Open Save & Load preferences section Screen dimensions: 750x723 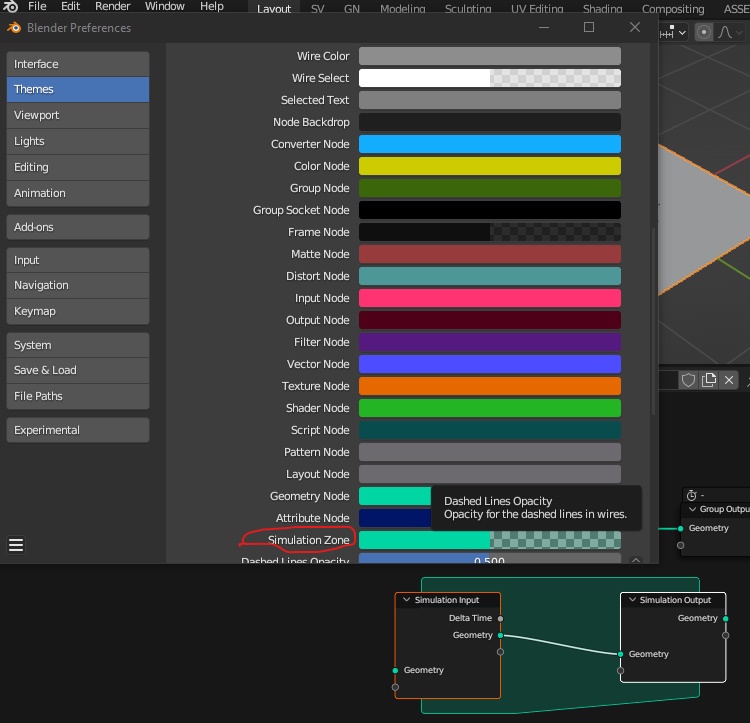click(78, 370)
